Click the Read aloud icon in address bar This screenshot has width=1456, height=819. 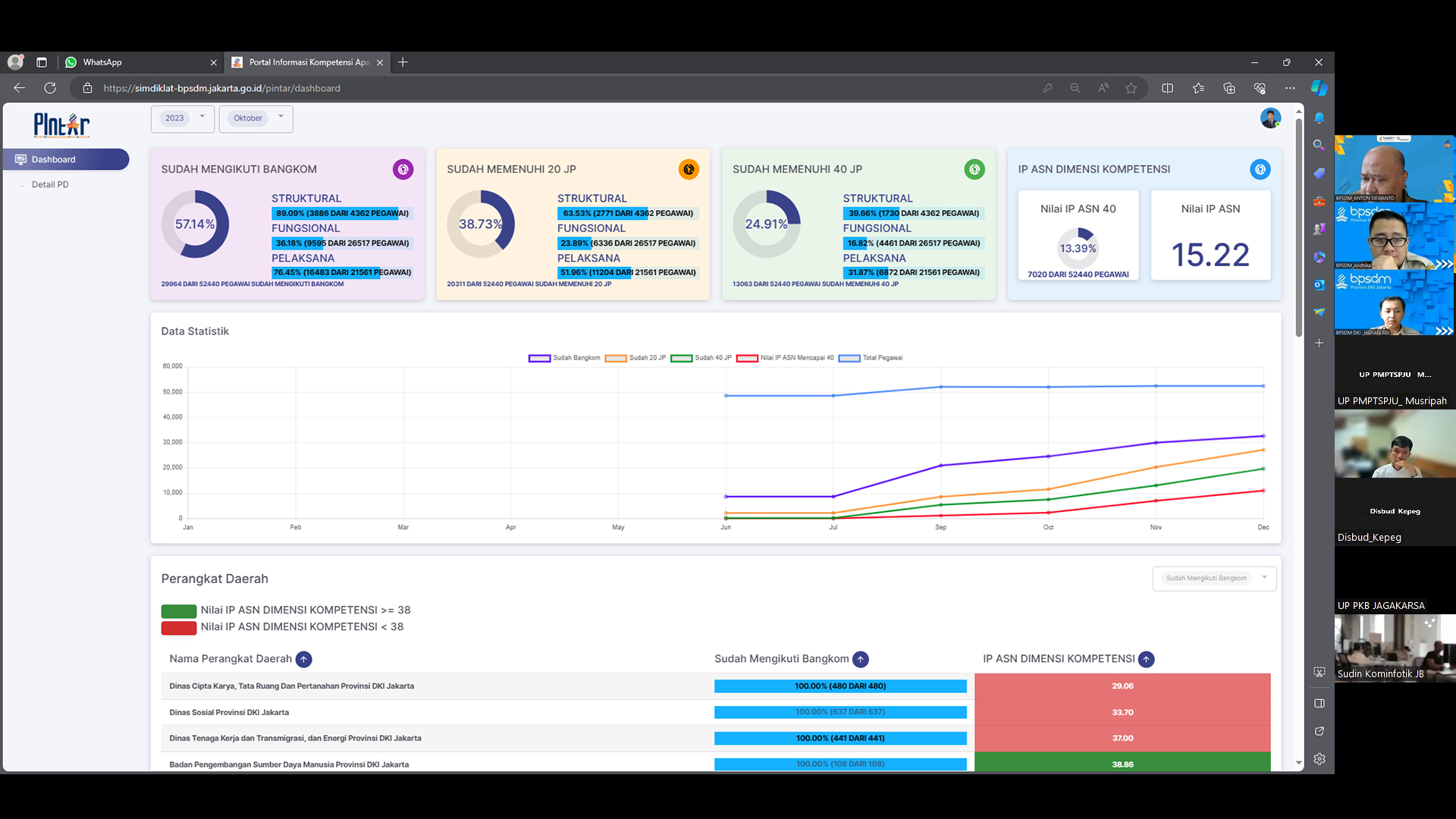(1103, 88)
